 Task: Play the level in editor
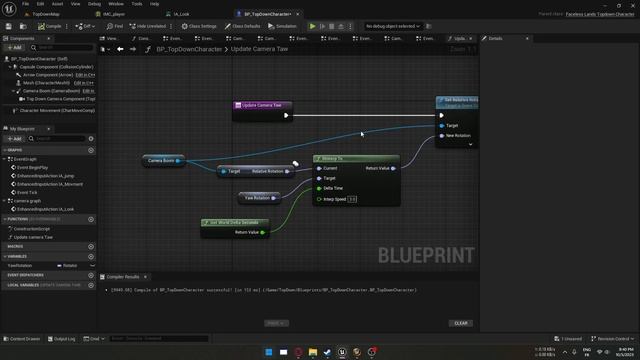313,26
